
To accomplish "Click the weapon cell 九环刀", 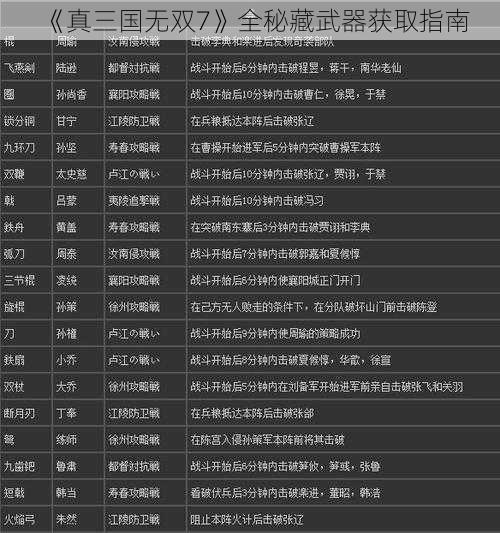I will [19, 148].
